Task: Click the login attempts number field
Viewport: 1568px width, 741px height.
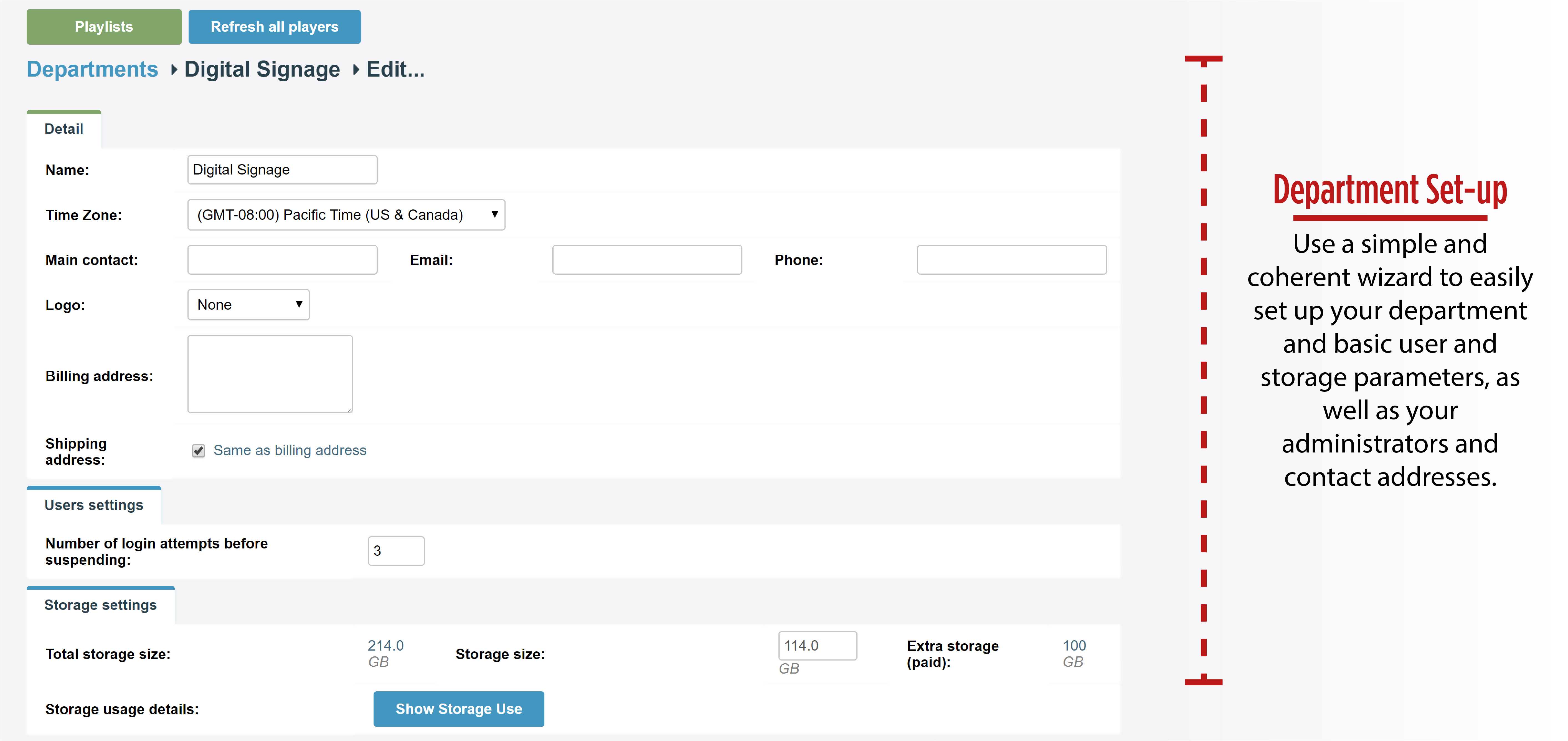Action: coord(396,551)
